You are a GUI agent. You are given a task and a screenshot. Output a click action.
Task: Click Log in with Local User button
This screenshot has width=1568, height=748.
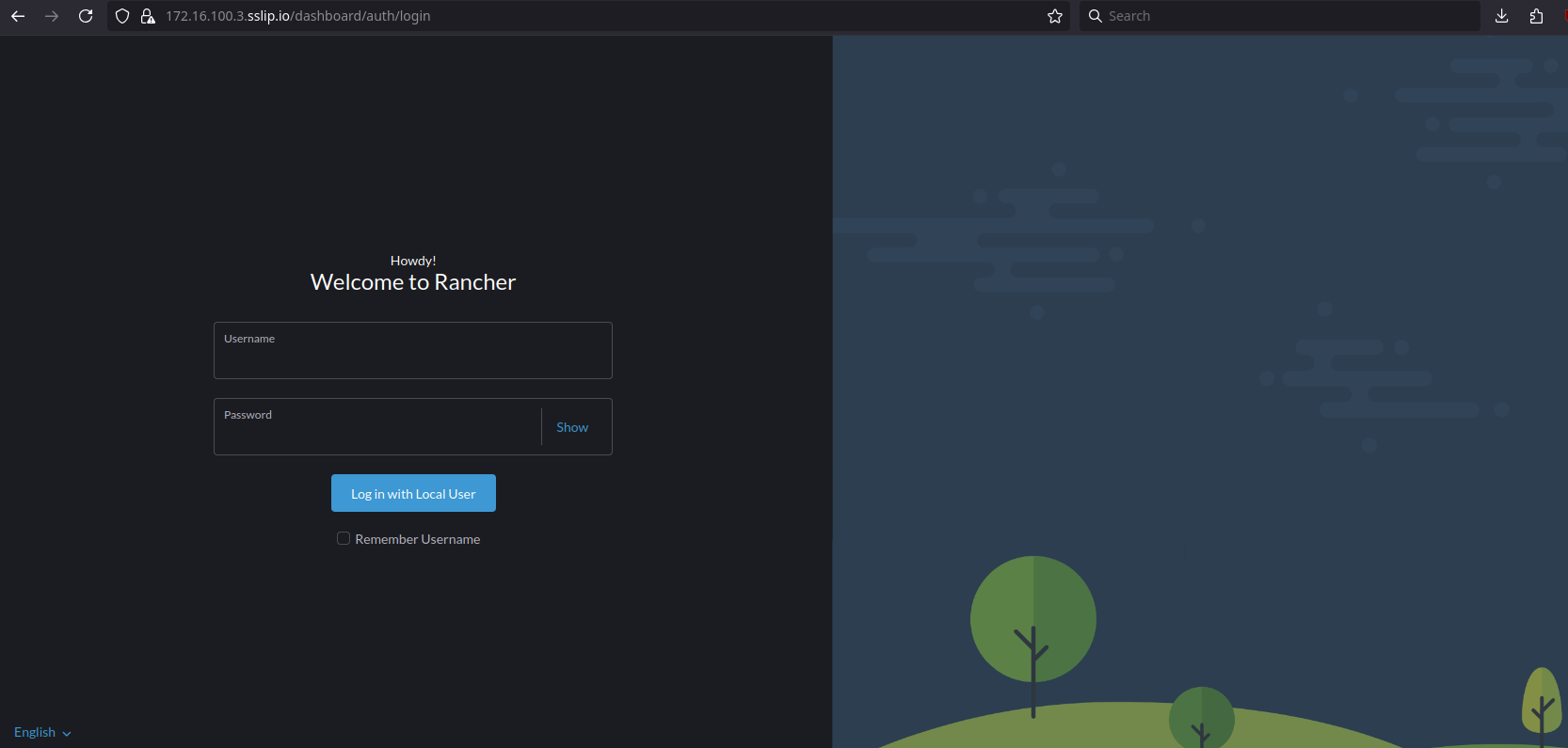pyautogui.click(x=413, y=493)
